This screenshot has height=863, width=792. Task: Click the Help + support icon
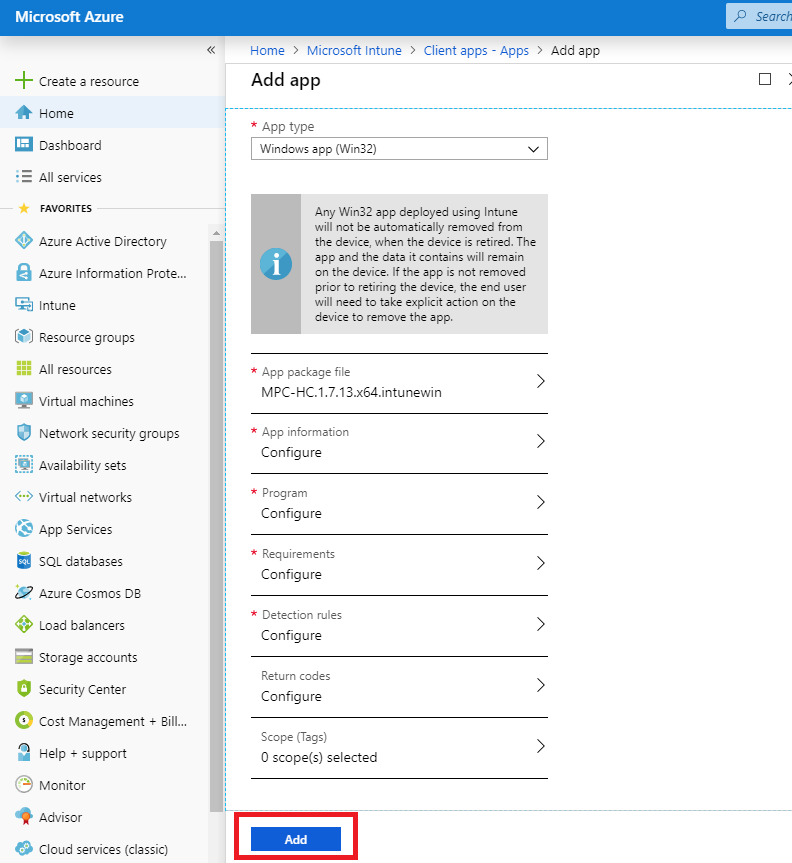pos(24,752)
